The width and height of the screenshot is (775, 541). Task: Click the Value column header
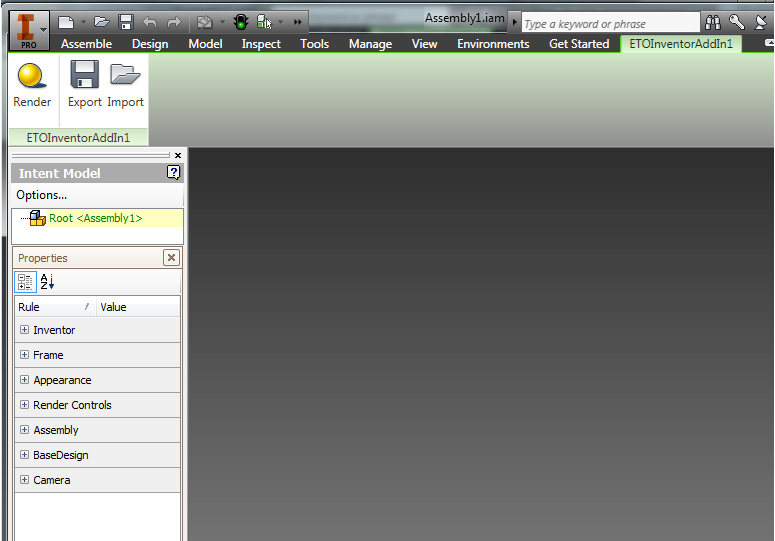coord(138,307)
